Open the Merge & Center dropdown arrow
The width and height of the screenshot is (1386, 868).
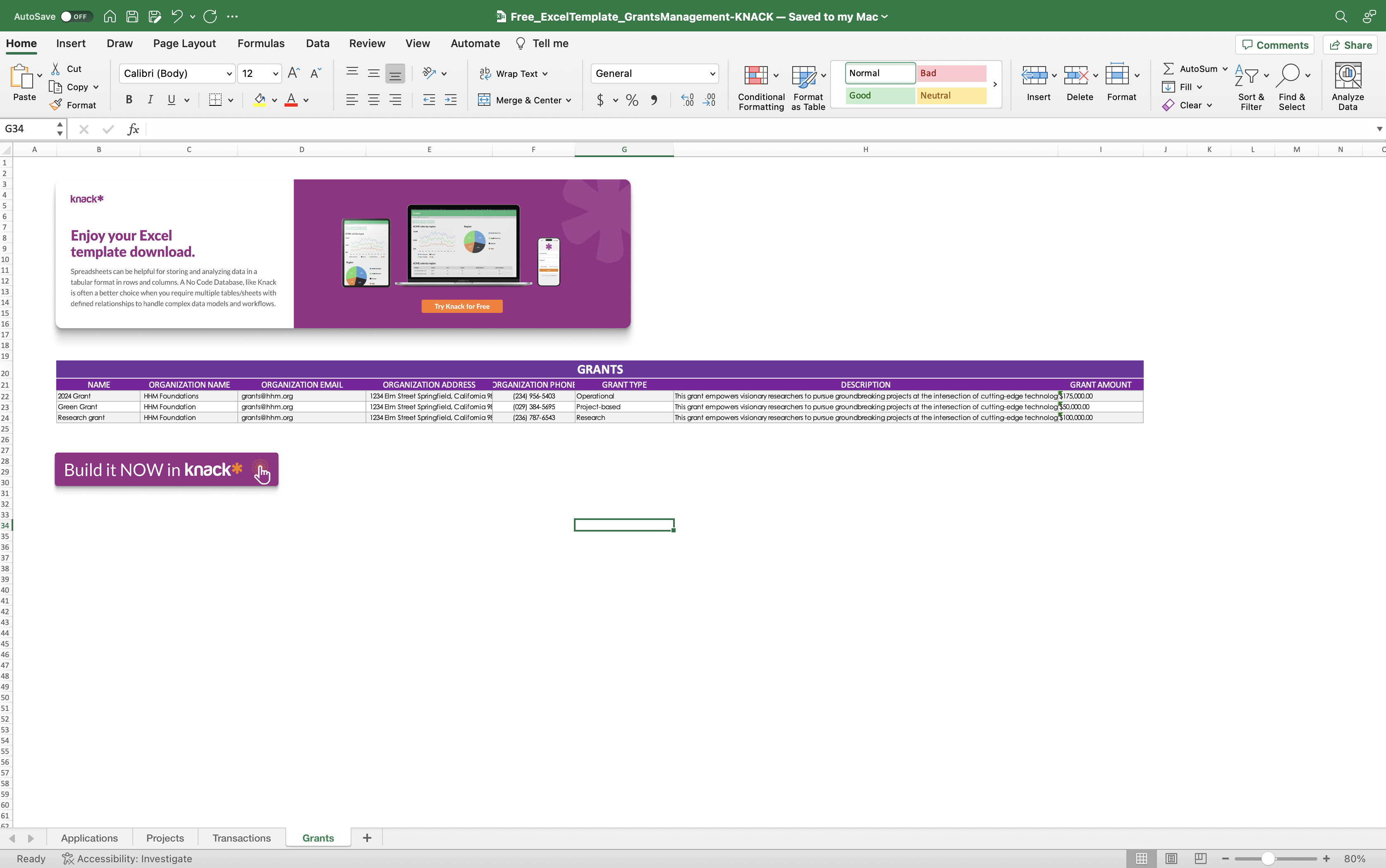click(x=569, y=100)
